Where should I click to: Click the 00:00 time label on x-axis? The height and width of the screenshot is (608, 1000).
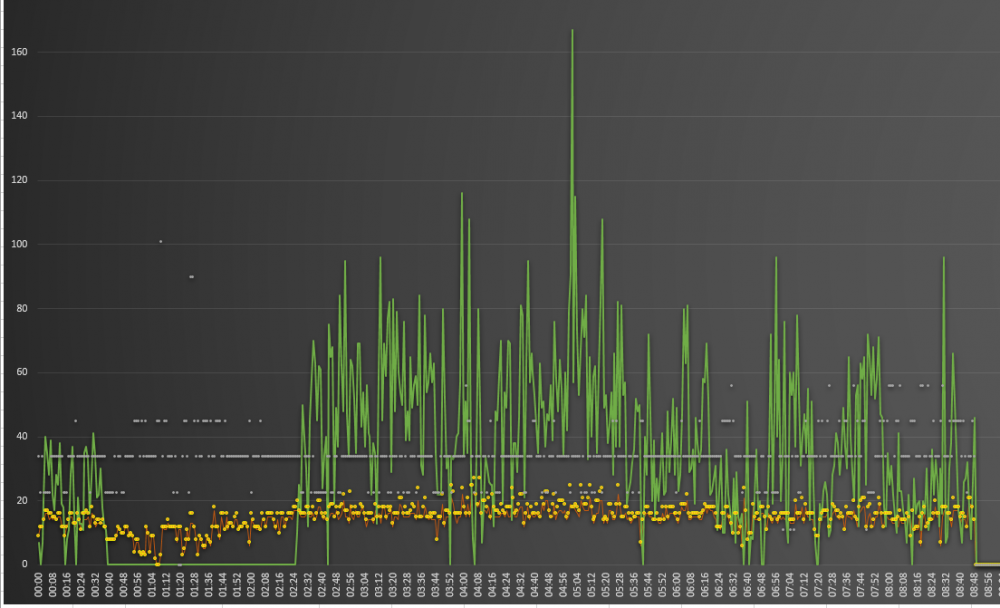(x=39, y=586)
